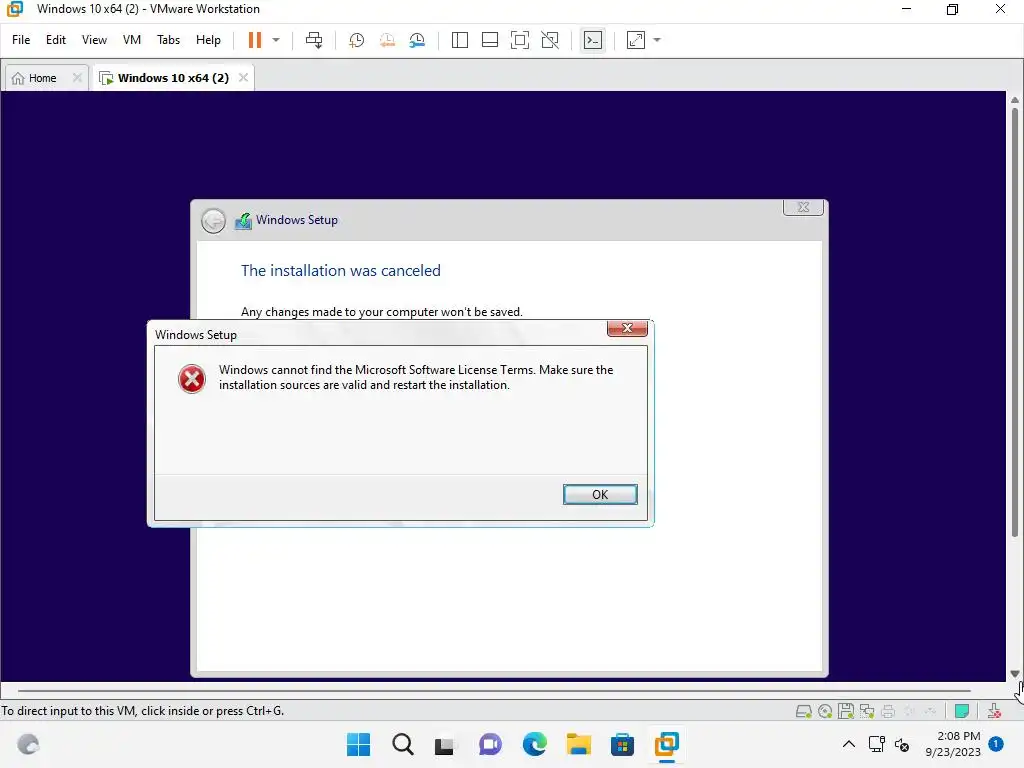Click the red error icon in the dialog
The image size is (1024, 768).
(192, 379)
